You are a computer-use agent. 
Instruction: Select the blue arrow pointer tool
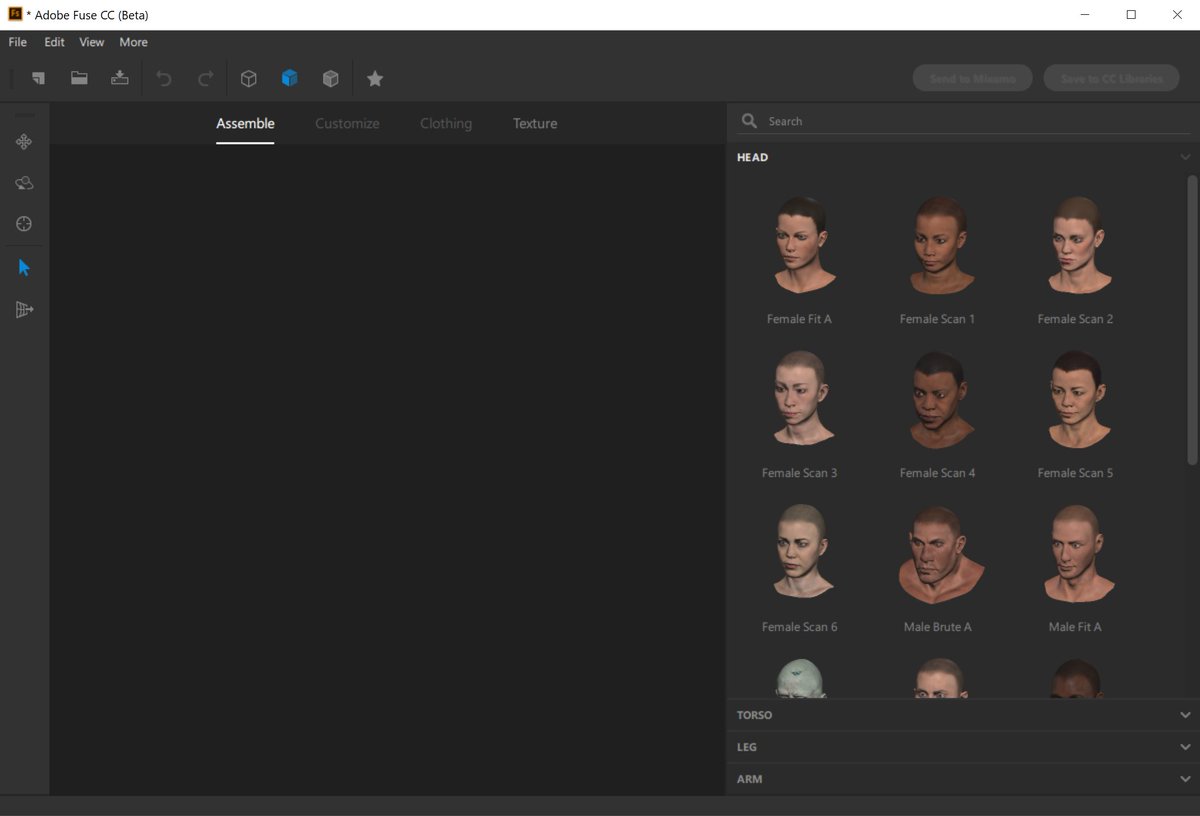coord(24,267)
